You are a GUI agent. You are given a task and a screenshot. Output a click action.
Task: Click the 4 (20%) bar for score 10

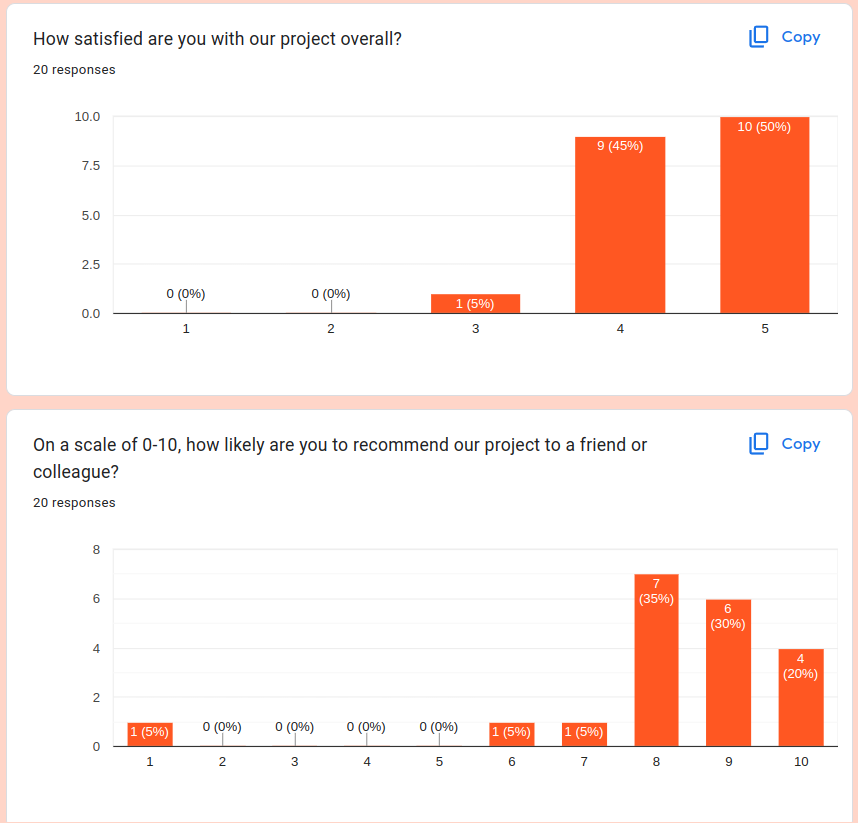click(801, 697)
